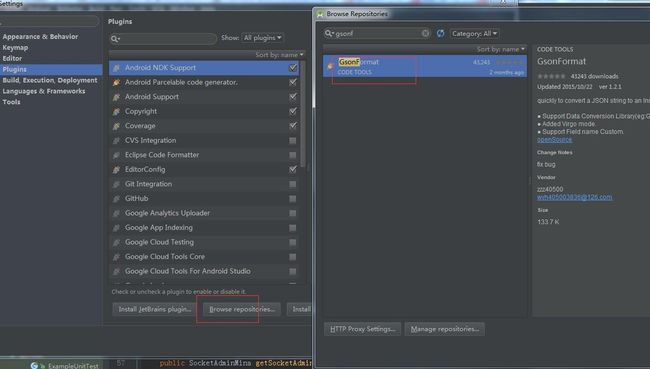The height and width of the screenshot is (369, 650).
Task: Select Editor settings category
Action: pos(12,58)
